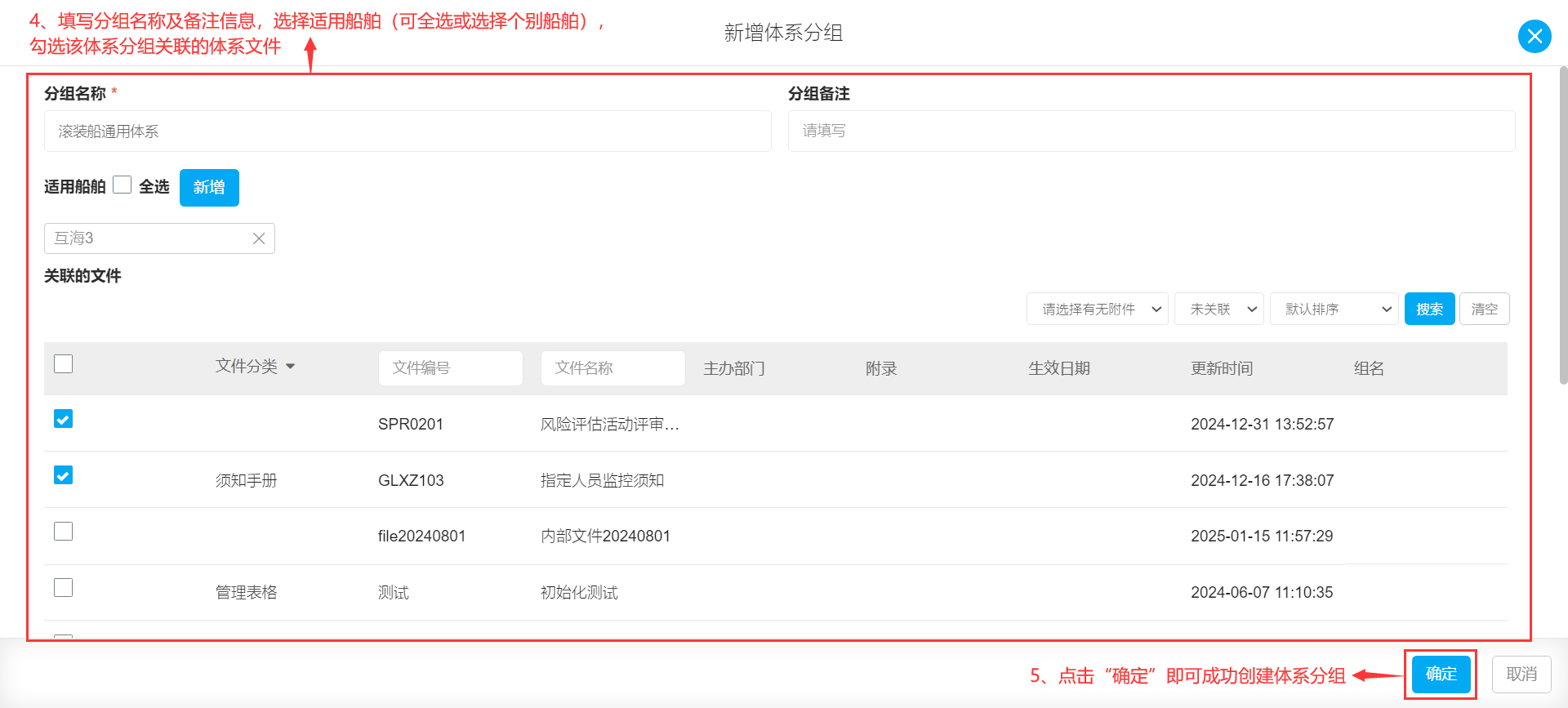Check the 全选 ships checkbox

tap(122, 185)
